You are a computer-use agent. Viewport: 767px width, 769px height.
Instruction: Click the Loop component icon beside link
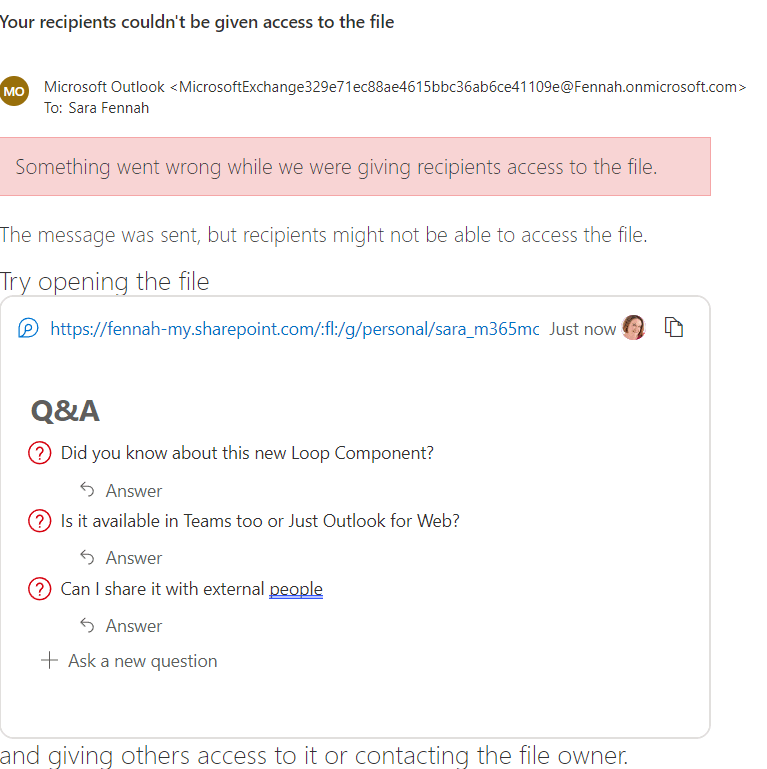pos(28,328)
